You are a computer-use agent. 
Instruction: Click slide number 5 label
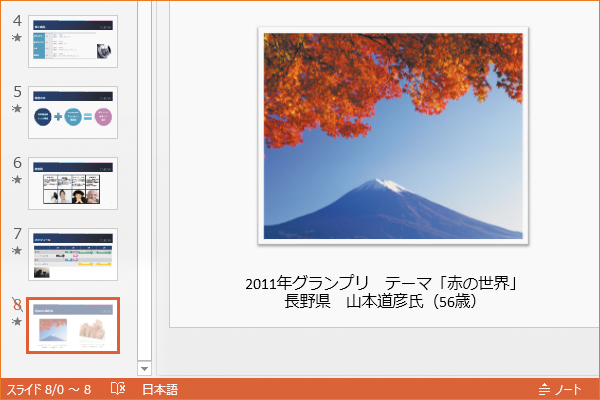tap(17, 91)
